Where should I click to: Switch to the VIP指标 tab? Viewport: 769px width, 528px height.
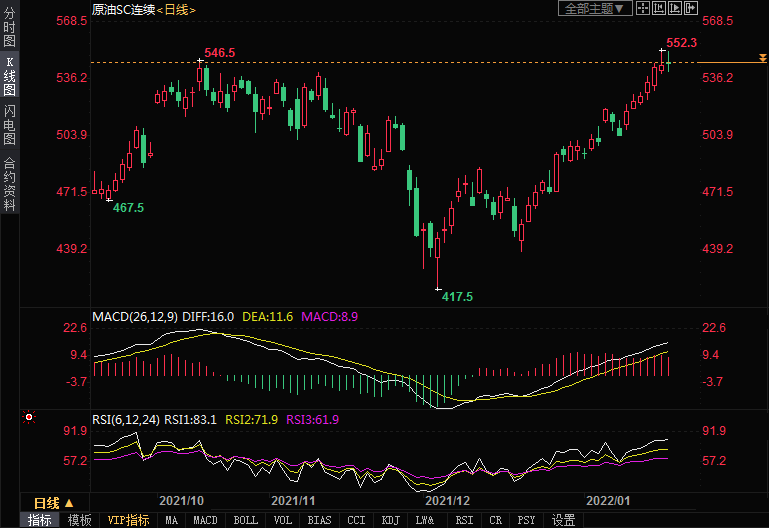point(129,520)
